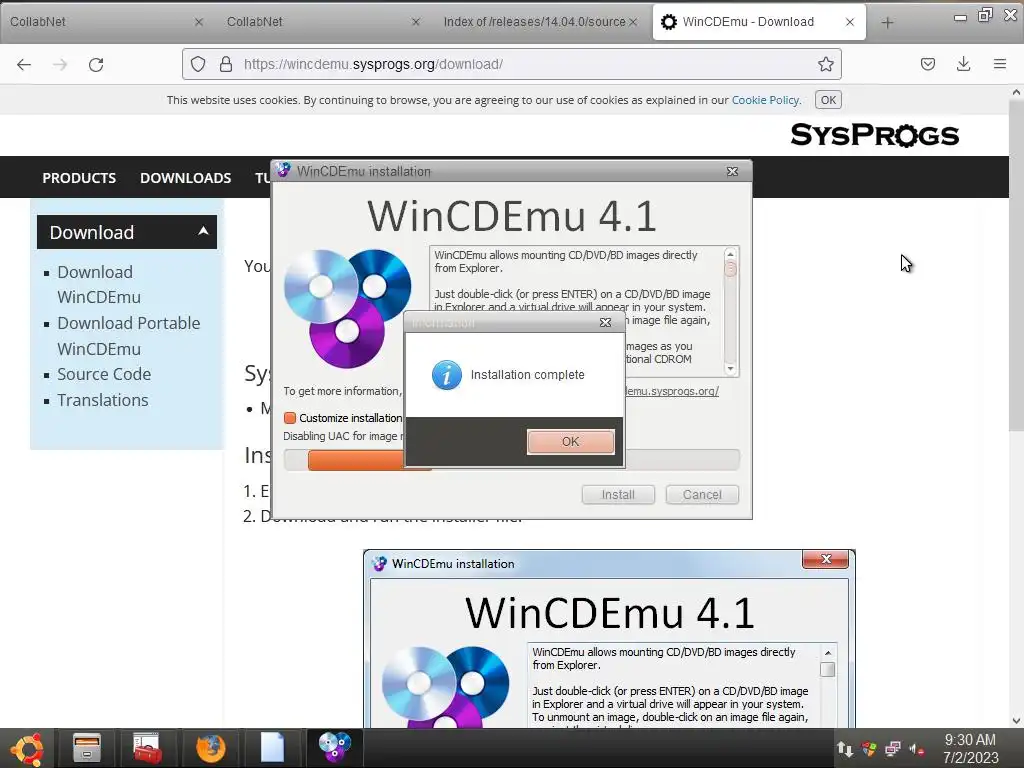The height and width of the screenshot is (768, 1024).
Task: Click the WinCDEmu installer screenshot on the page
Action: point(609,639)
